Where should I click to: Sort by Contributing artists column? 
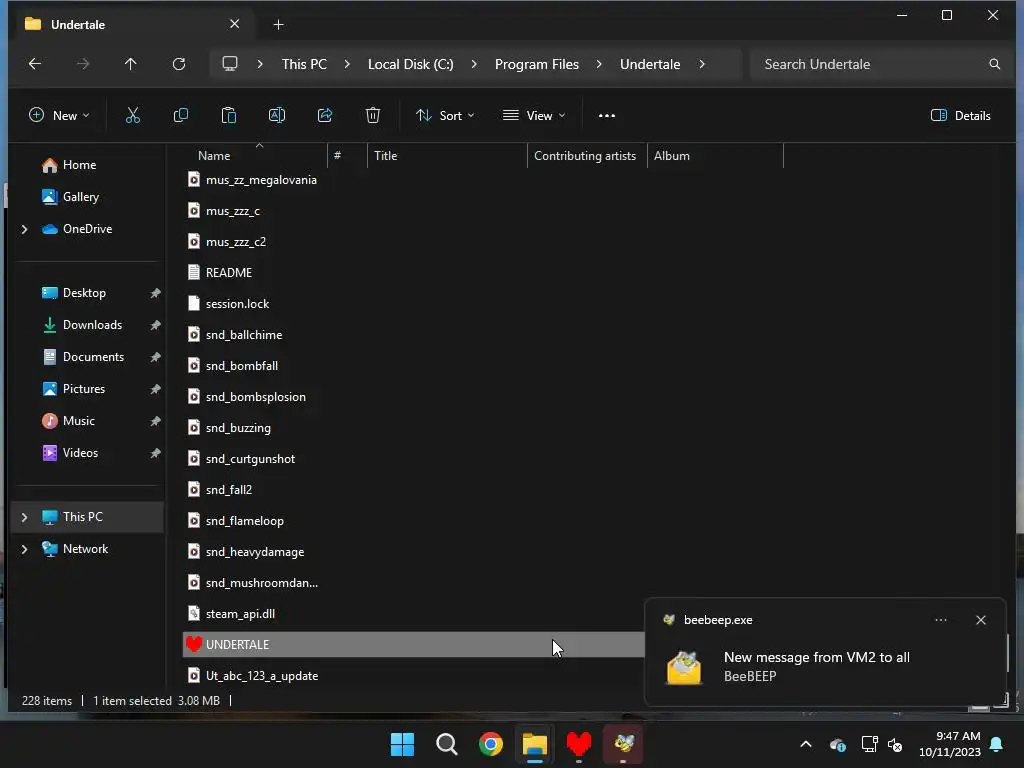(x=585, y=156)
